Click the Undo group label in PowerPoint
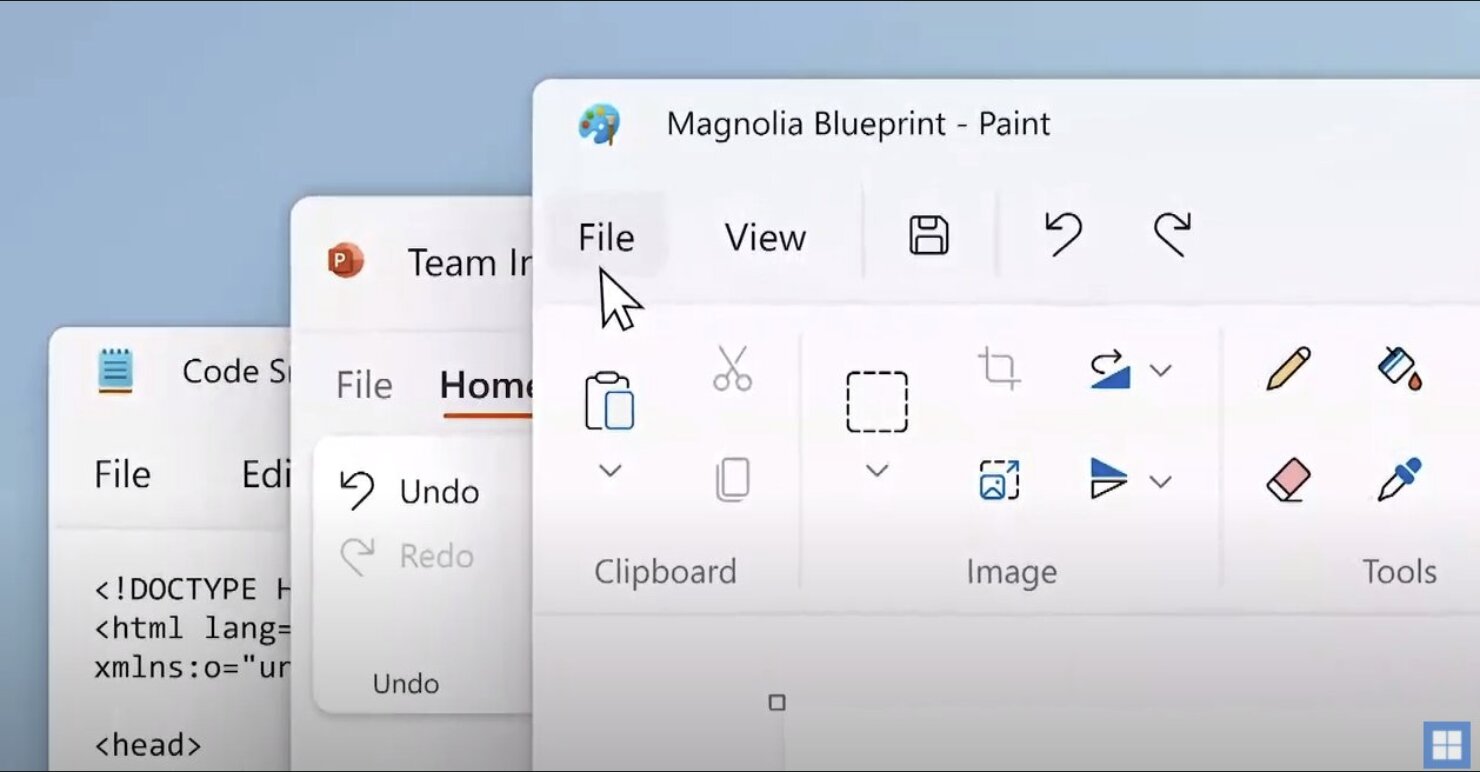This screenshot has width=1480, height=772. coord(406,684)
